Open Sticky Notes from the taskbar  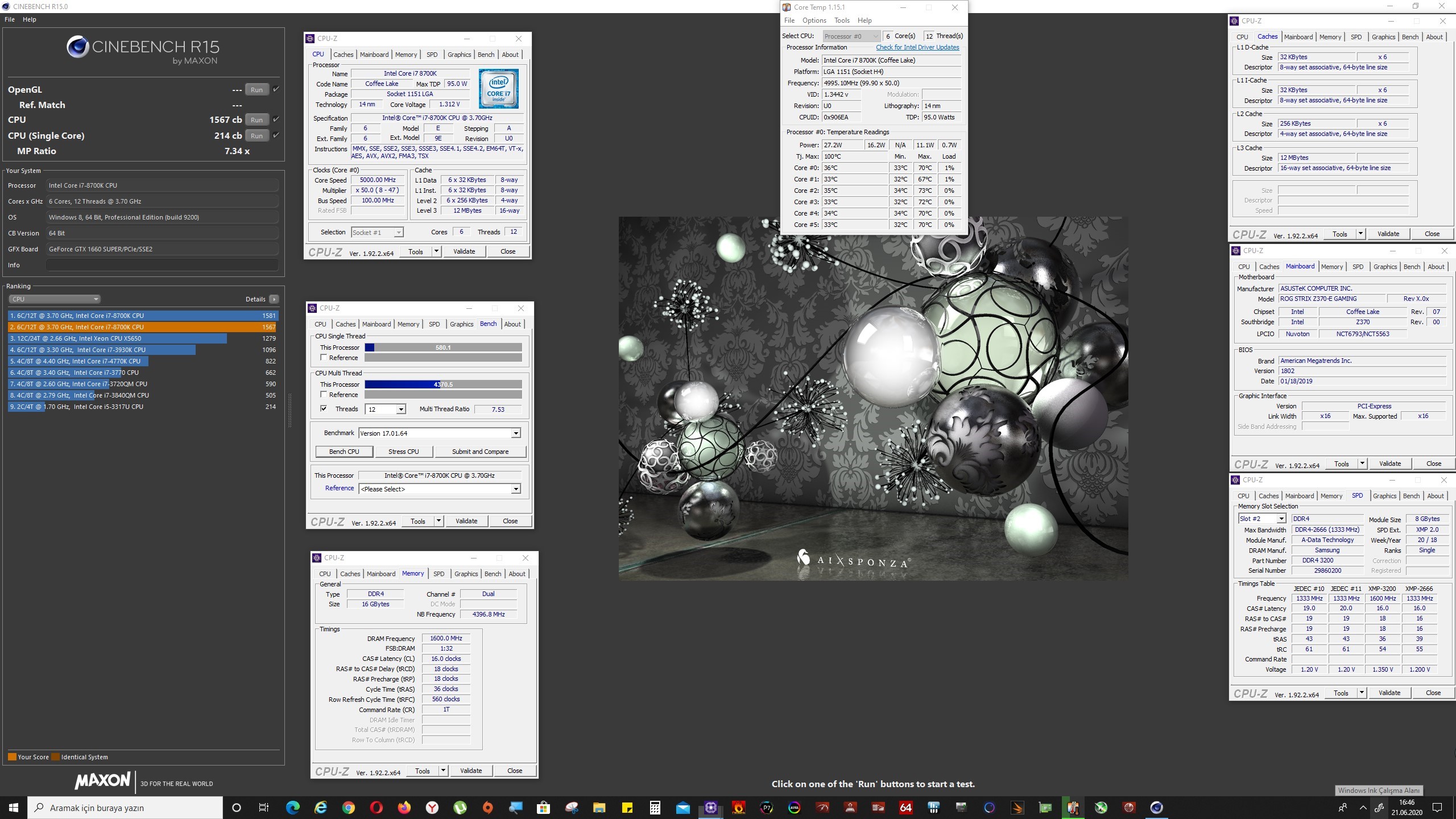627,808
